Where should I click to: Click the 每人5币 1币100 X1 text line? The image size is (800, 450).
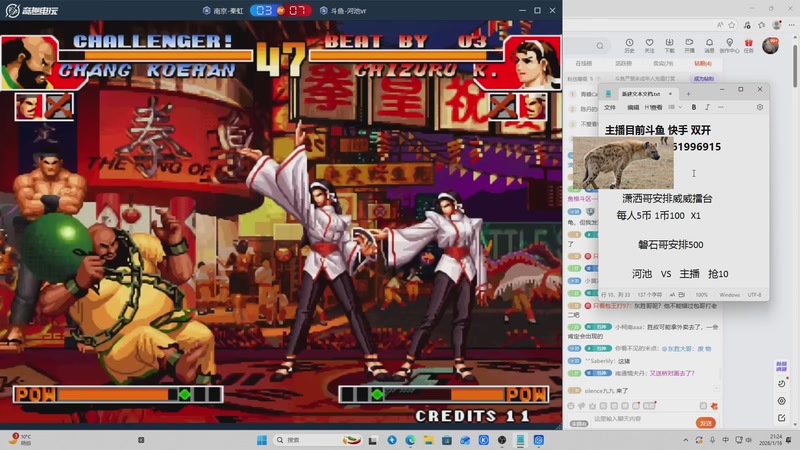click(x=659, y=216)
